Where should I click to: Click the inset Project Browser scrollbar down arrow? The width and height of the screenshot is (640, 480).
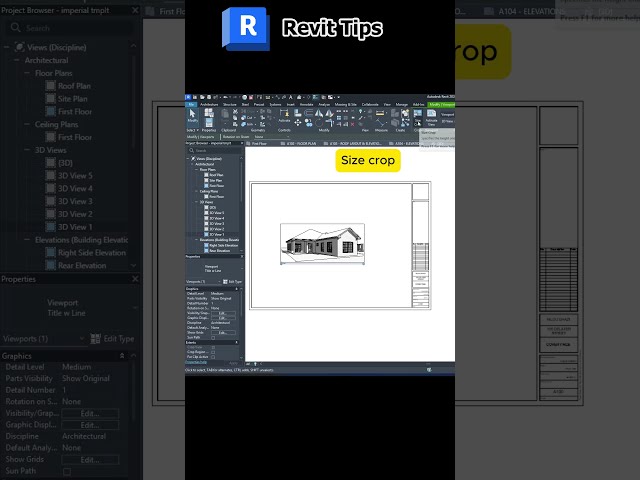tap(241, 251)
